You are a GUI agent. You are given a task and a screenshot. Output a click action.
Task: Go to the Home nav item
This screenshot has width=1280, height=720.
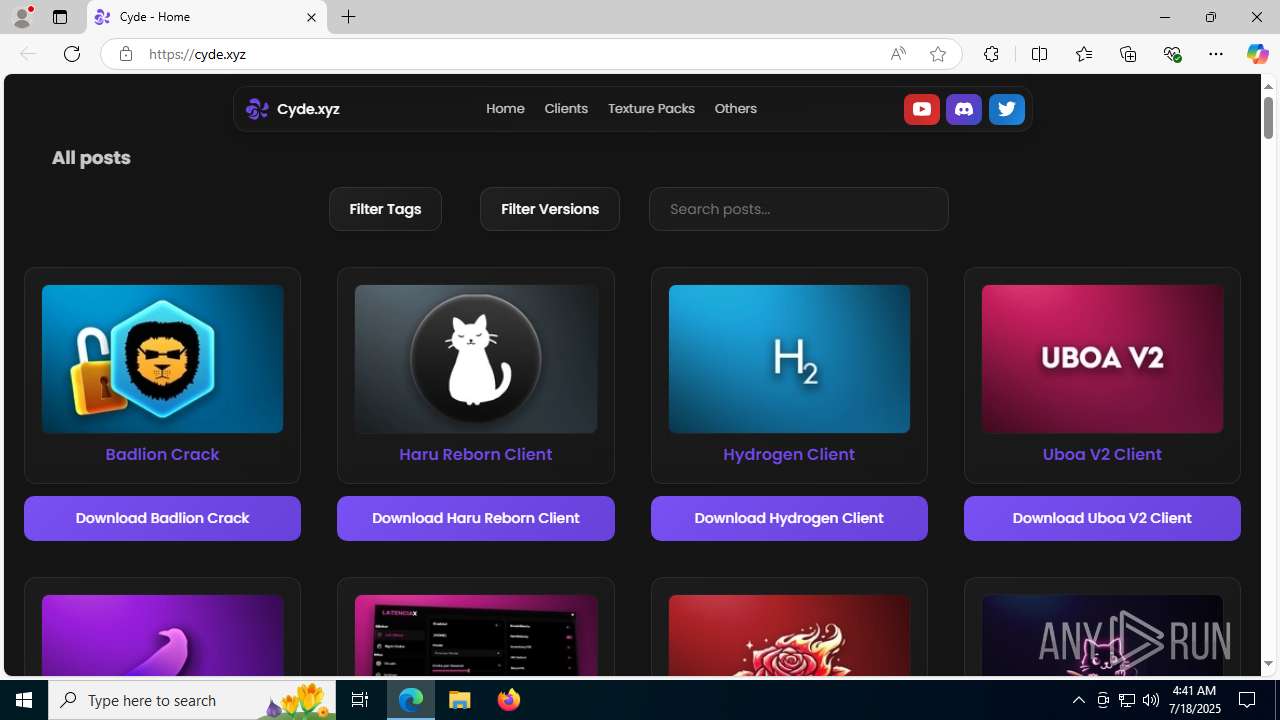point(505,109)
